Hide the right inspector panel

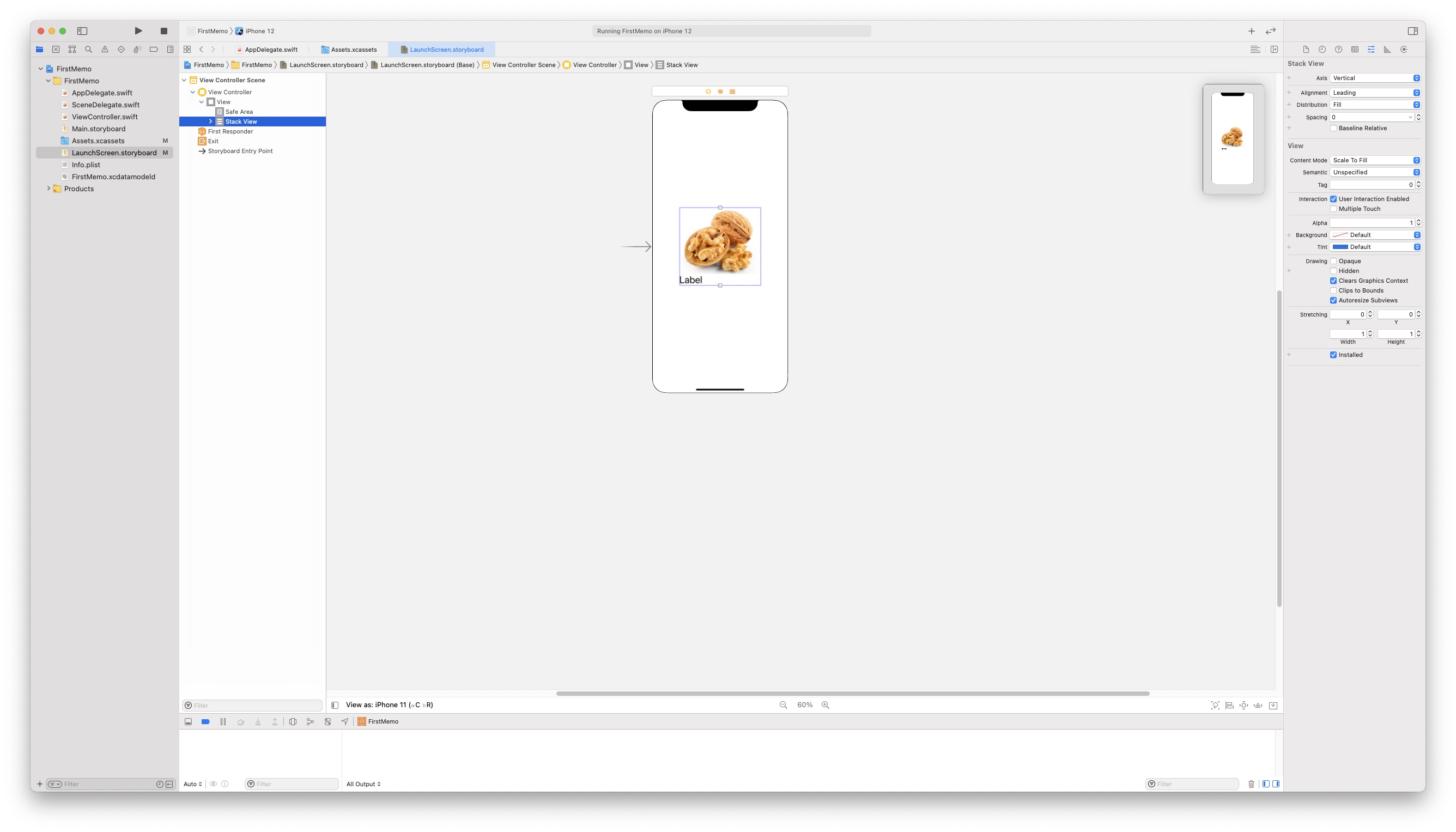[1412, 31]
